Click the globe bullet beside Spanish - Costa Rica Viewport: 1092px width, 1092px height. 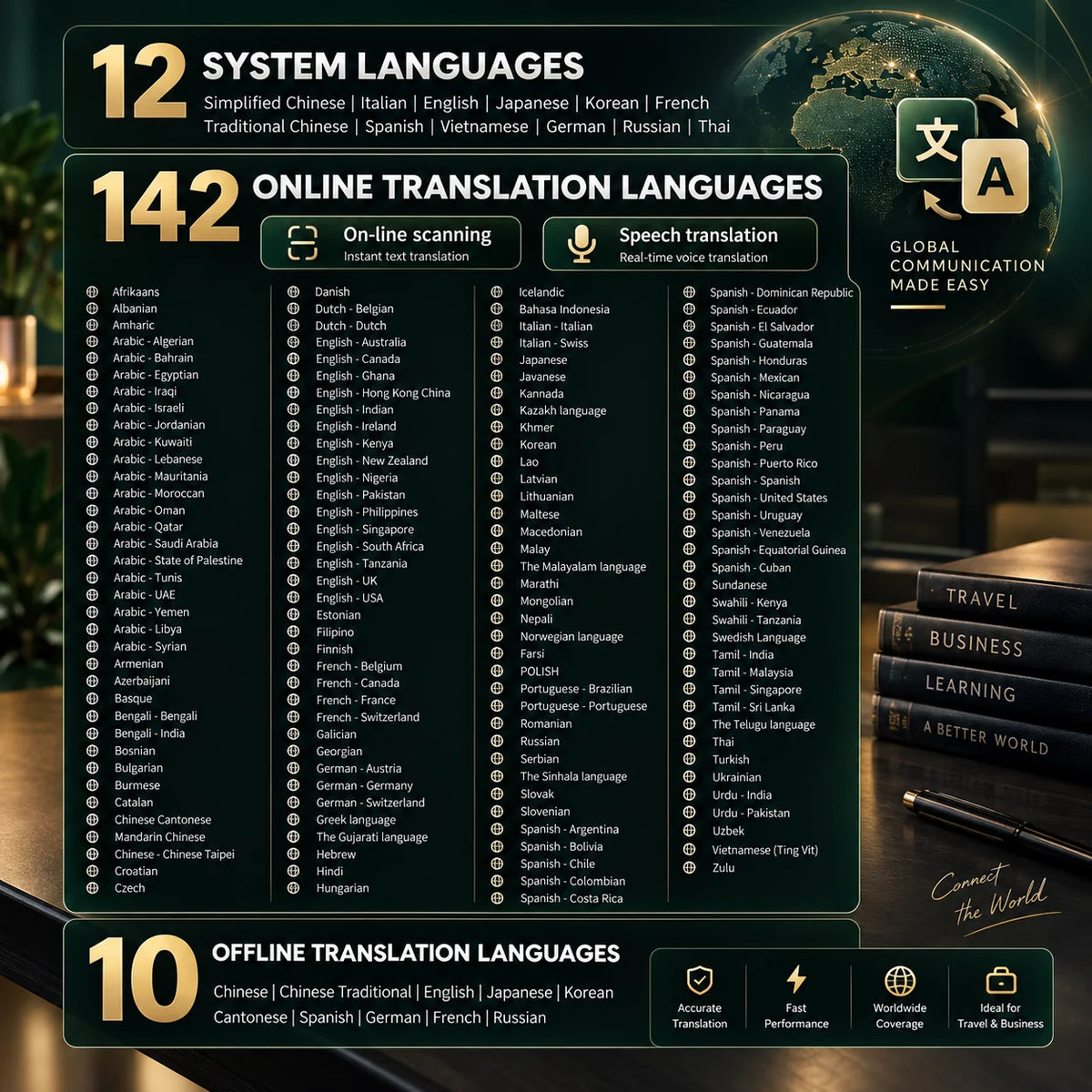(497, 898)
